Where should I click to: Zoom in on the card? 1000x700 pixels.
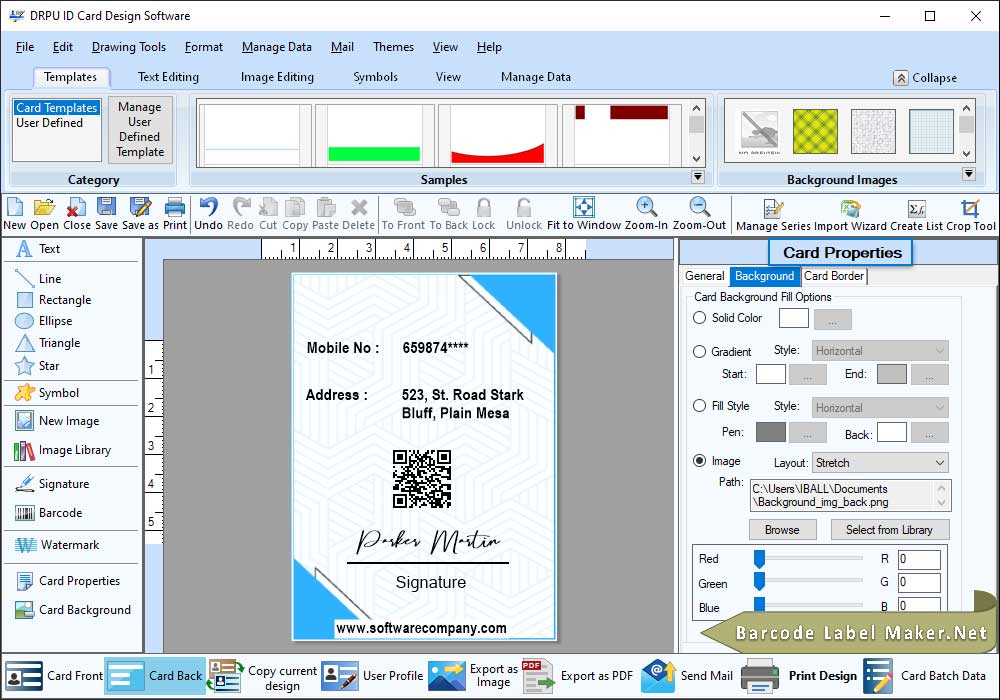click(646, 207)
